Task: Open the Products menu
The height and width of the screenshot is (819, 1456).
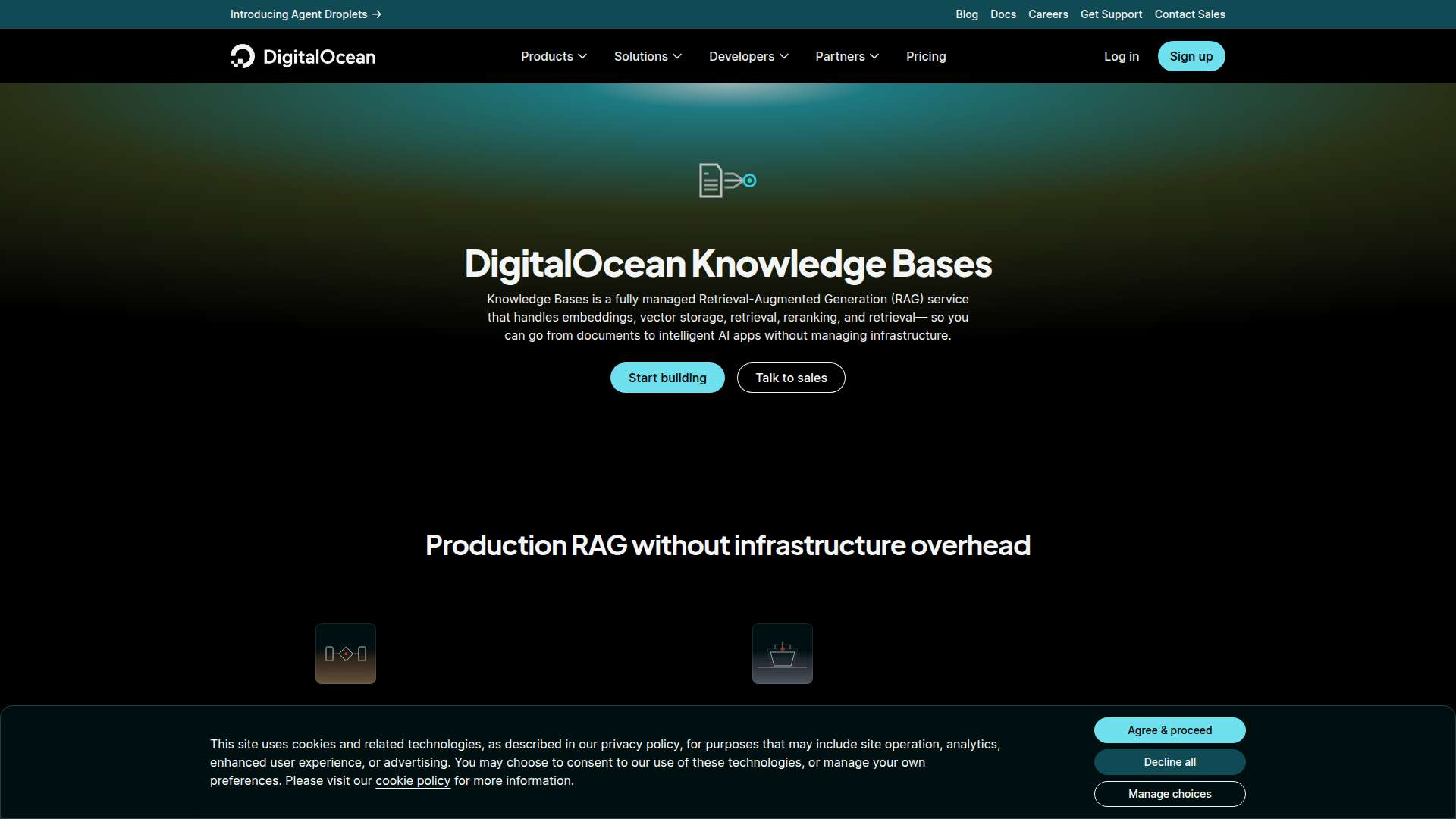Action: [554, 56]
